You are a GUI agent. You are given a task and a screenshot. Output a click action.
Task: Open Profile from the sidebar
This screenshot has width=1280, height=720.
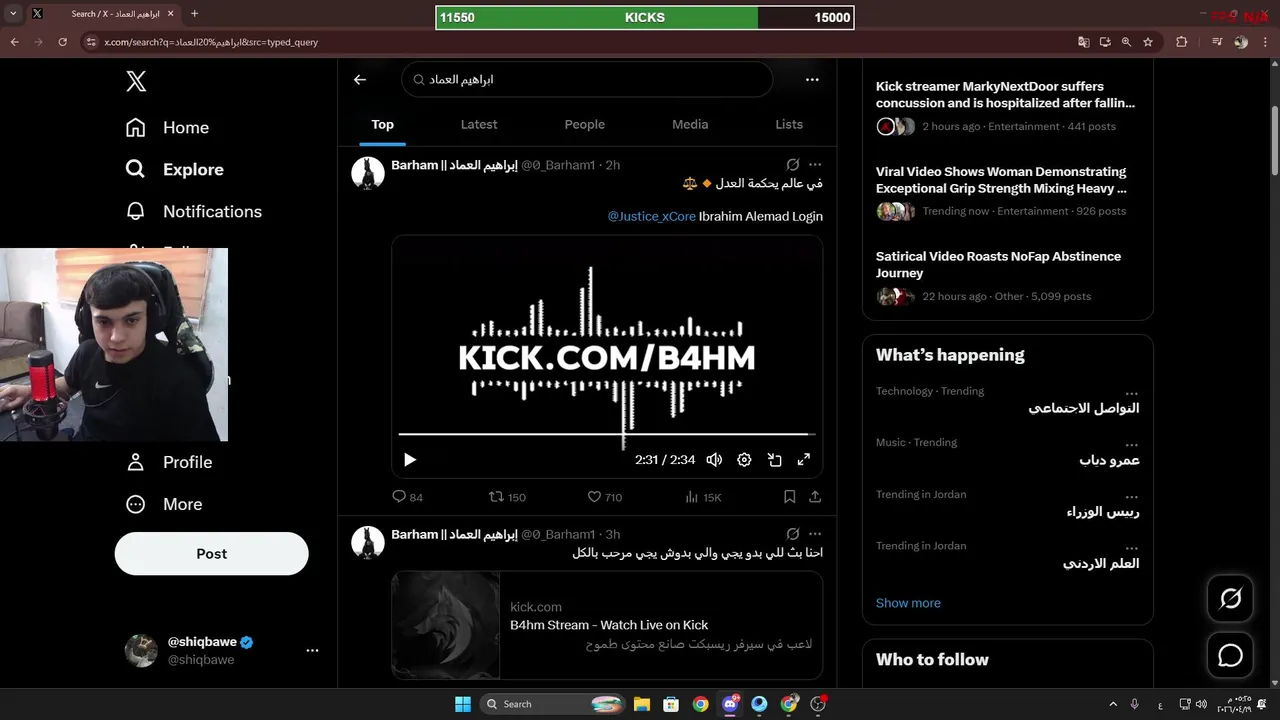point(168,462)
